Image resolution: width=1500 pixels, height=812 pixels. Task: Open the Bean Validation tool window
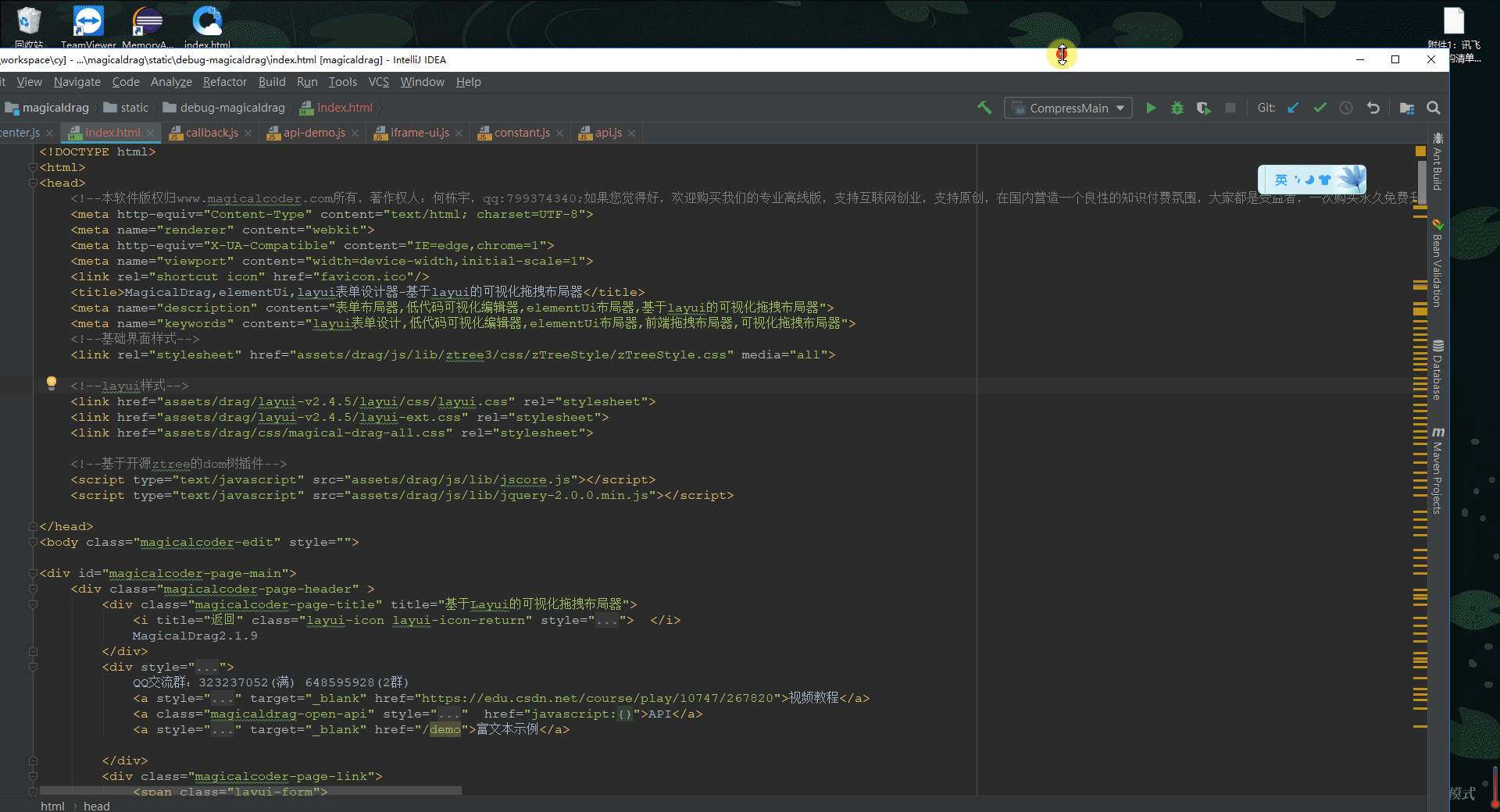pos(1437,264)
